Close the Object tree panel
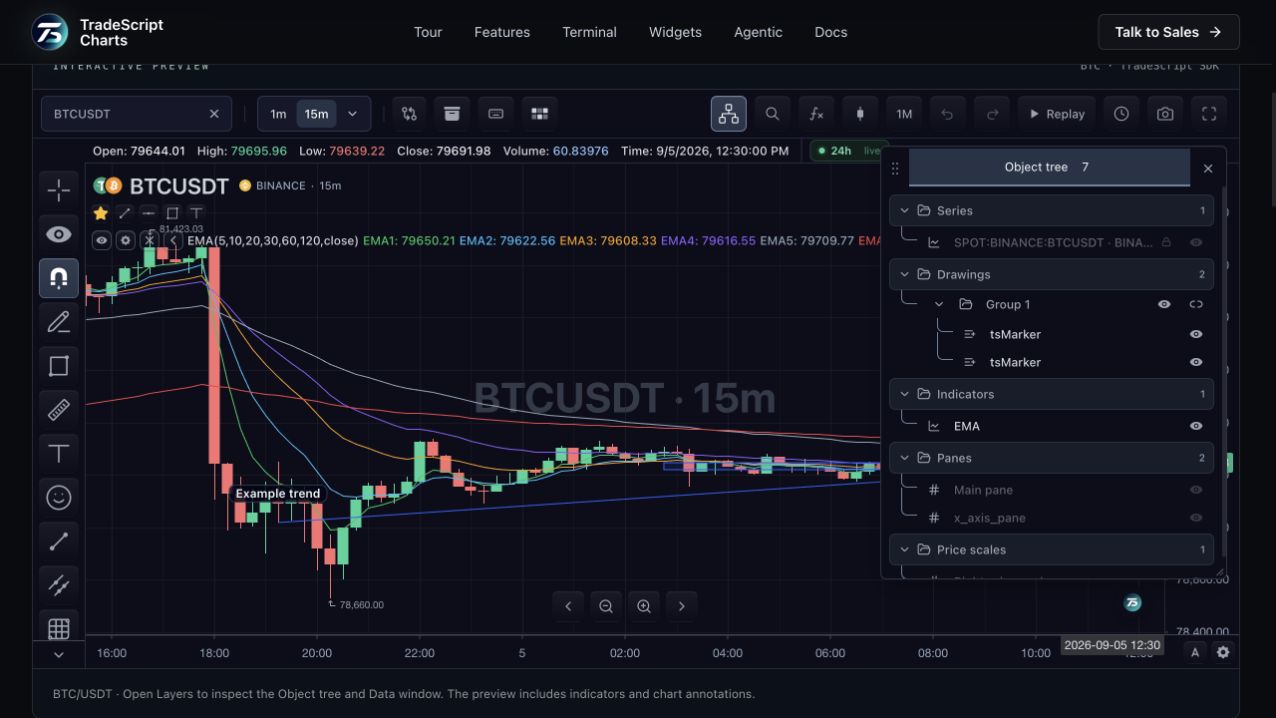1276x718 pixels. (x=1208, y=168)
